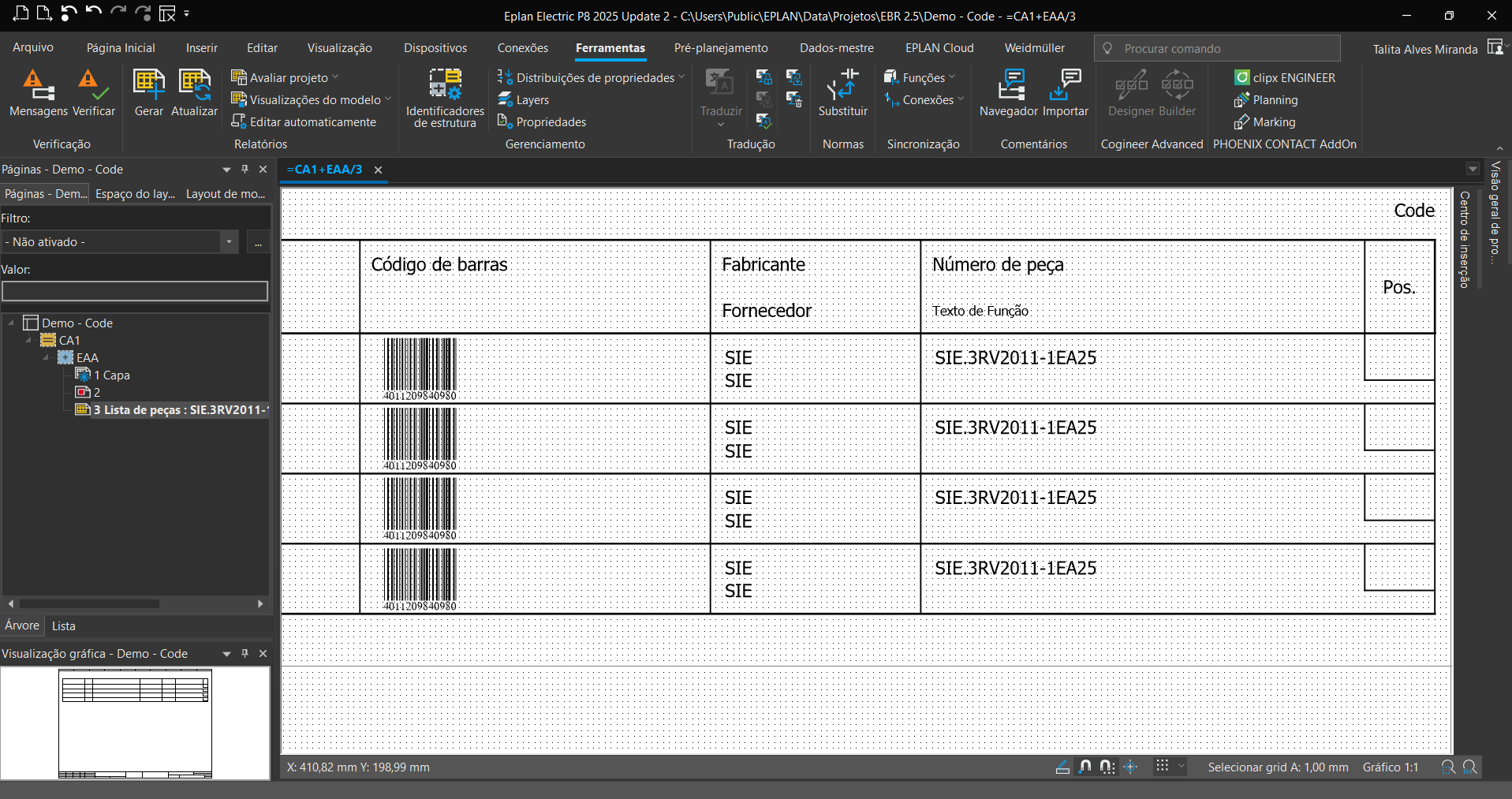This screenshot has height=799, width=1512.
Task: Open Centro de inserção side panel
Action: pos(1464,239)
